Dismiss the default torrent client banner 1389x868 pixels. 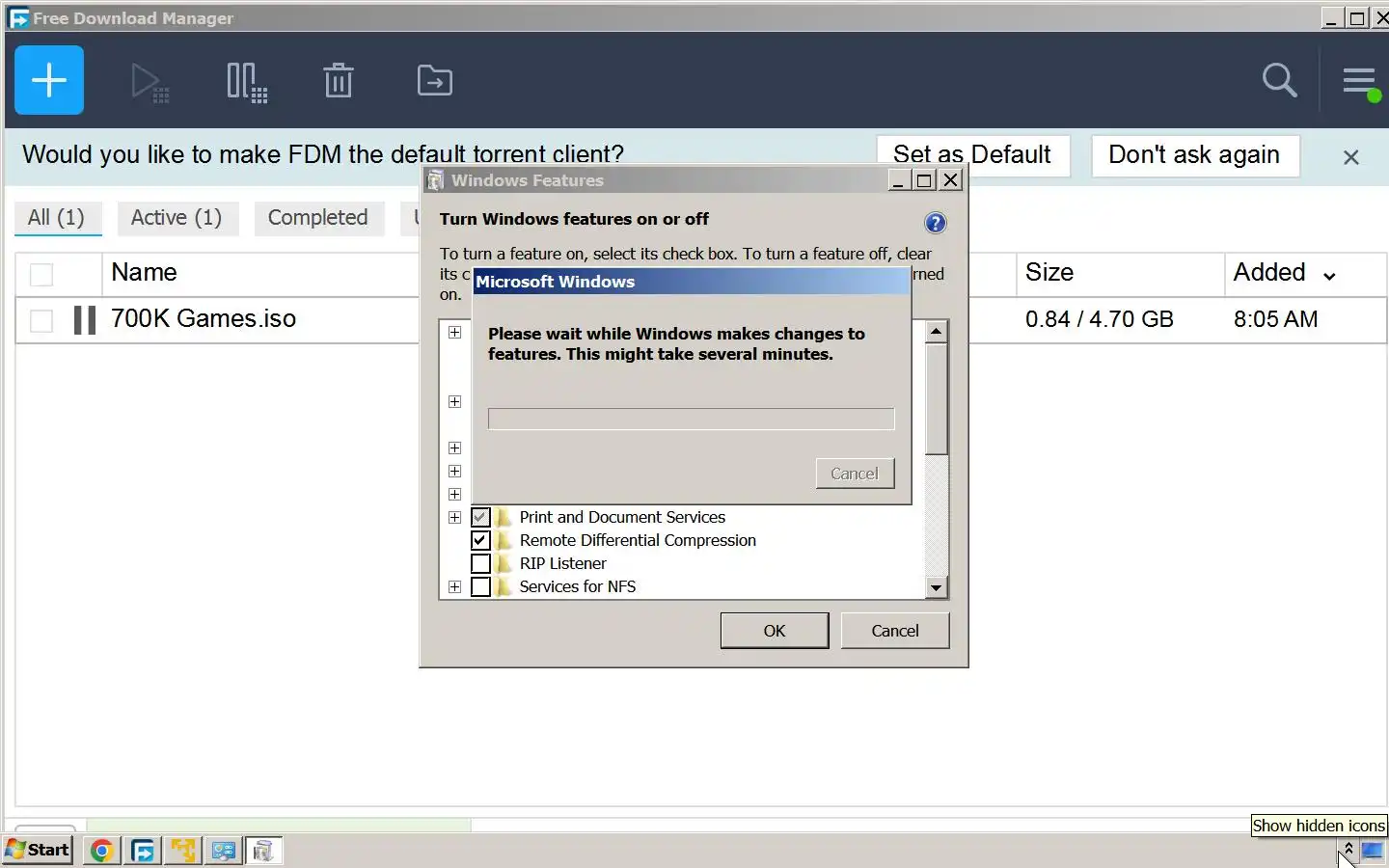pos(1351,157)
